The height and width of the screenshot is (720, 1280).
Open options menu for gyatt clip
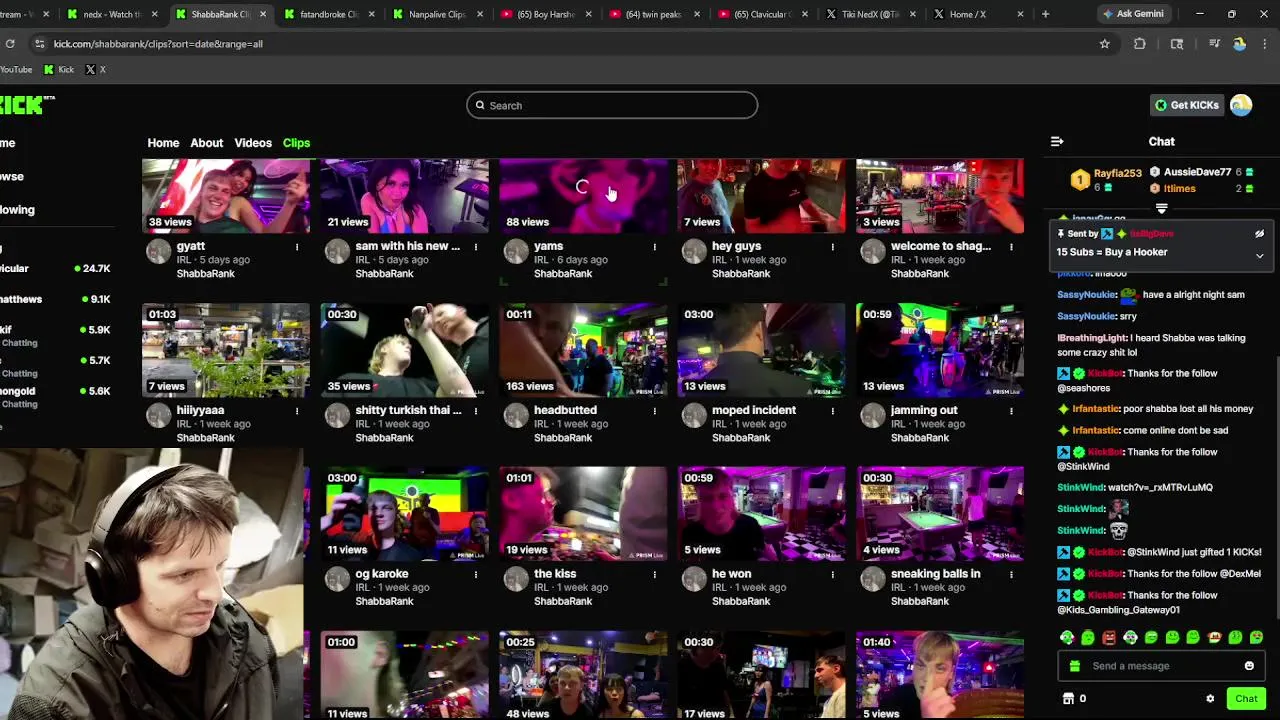(x=297, y=246)
